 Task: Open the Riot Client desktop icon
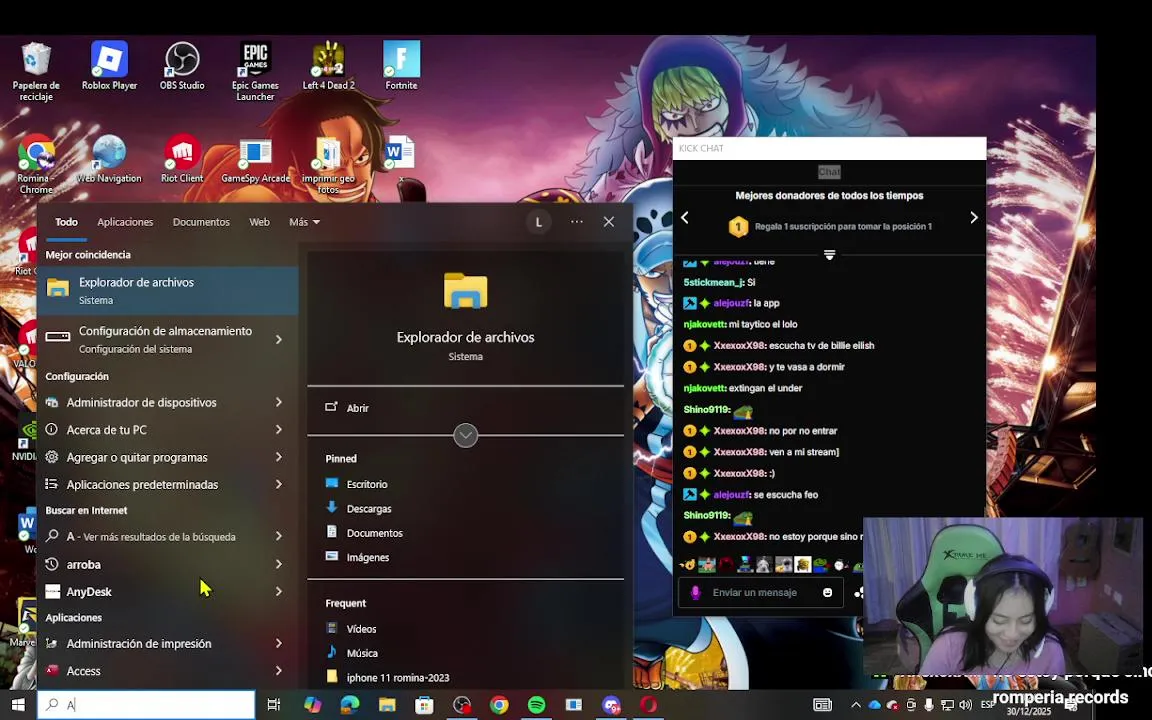(x=182, y=159)
